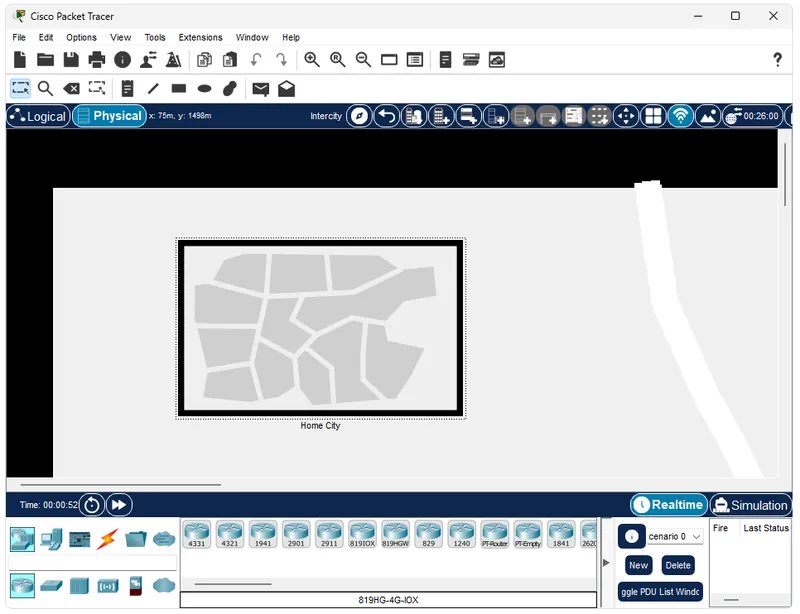The height and width of the screenshot is (614, 800).
Task: Select the Connections lightning category
Action: click(108, 539)
